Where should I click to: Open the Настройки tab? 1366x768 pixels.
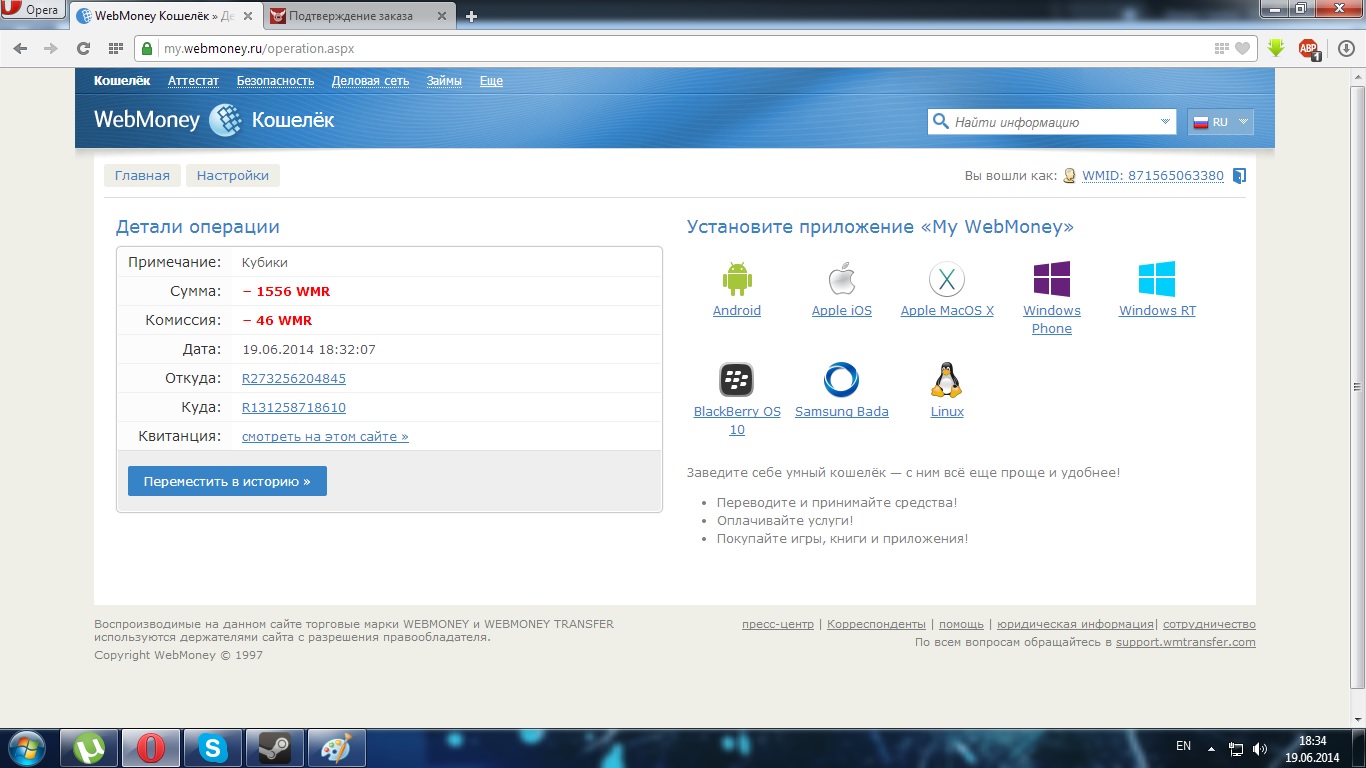click(233, 175)
